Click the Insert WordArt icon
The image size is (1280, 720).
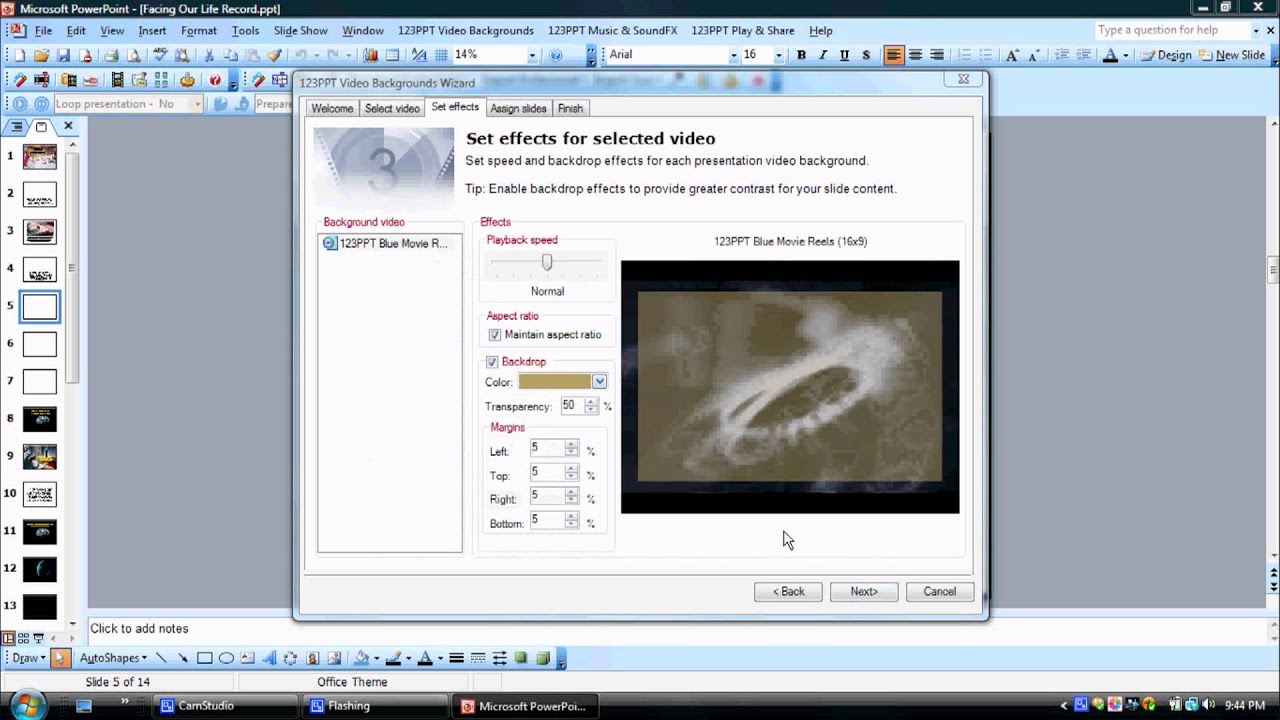(269, 658)
